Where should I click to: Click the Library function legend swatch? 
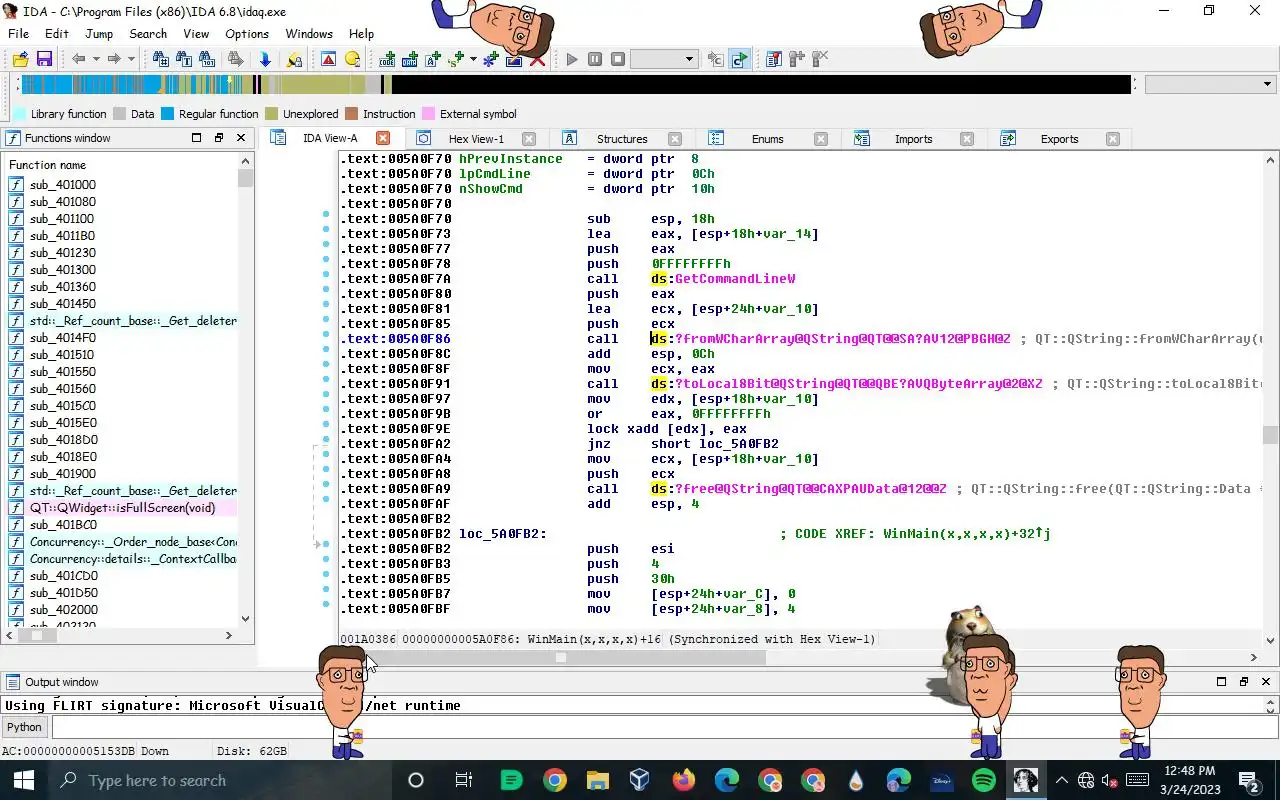19,114
